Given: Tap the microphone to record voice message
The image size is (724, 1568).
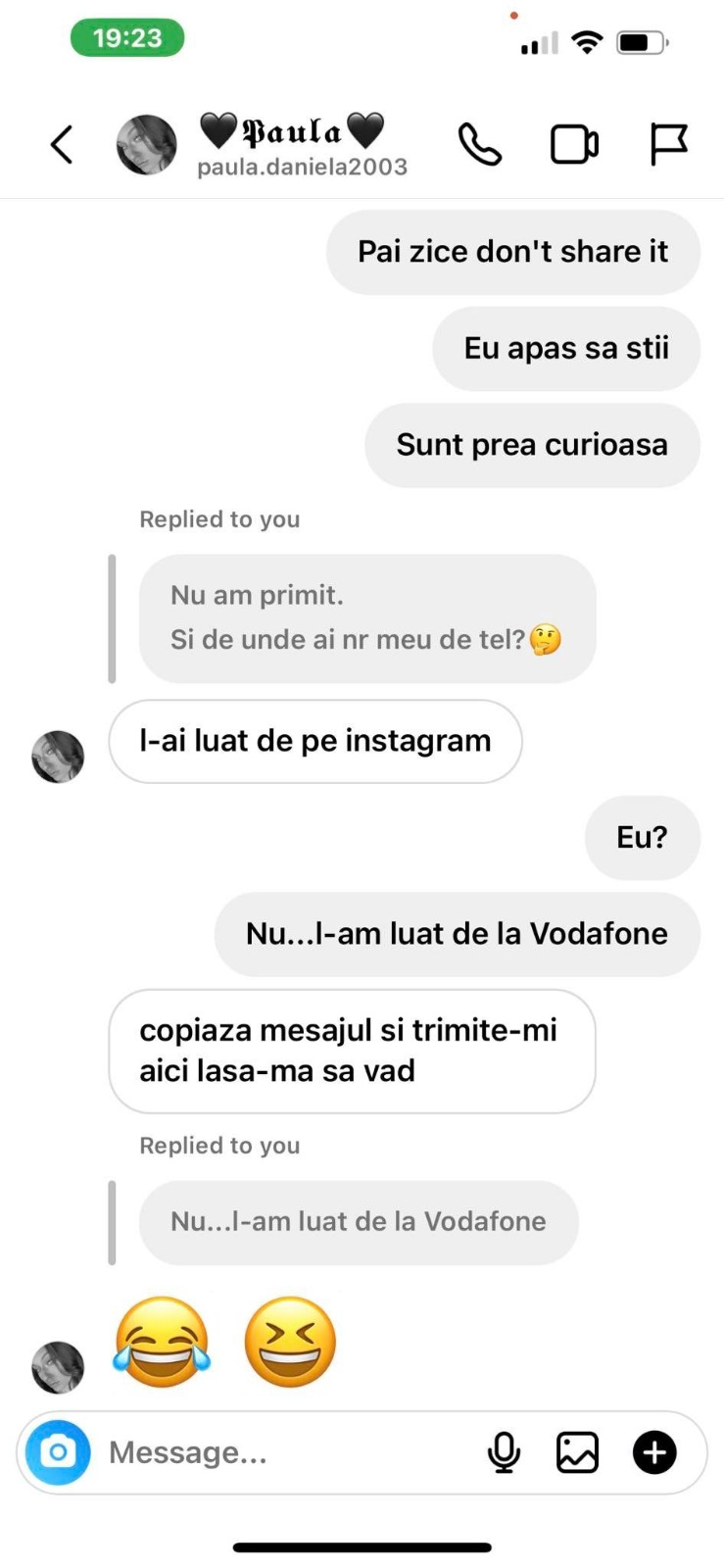Looking at the screenshot, I should (504, 1452).
